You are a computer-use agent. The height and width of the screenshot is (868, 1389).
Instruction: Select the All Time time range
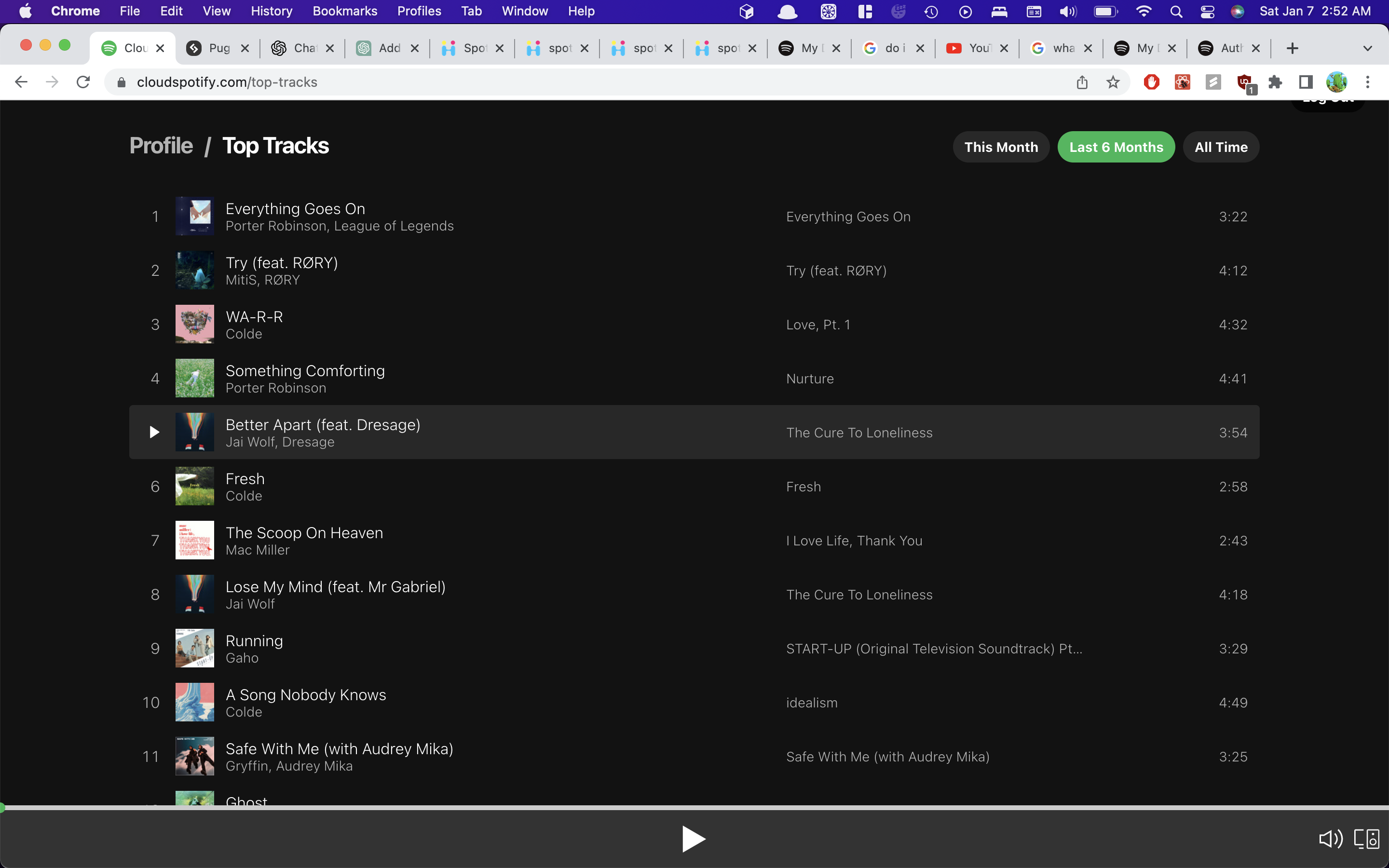[x=1220, y=147]
